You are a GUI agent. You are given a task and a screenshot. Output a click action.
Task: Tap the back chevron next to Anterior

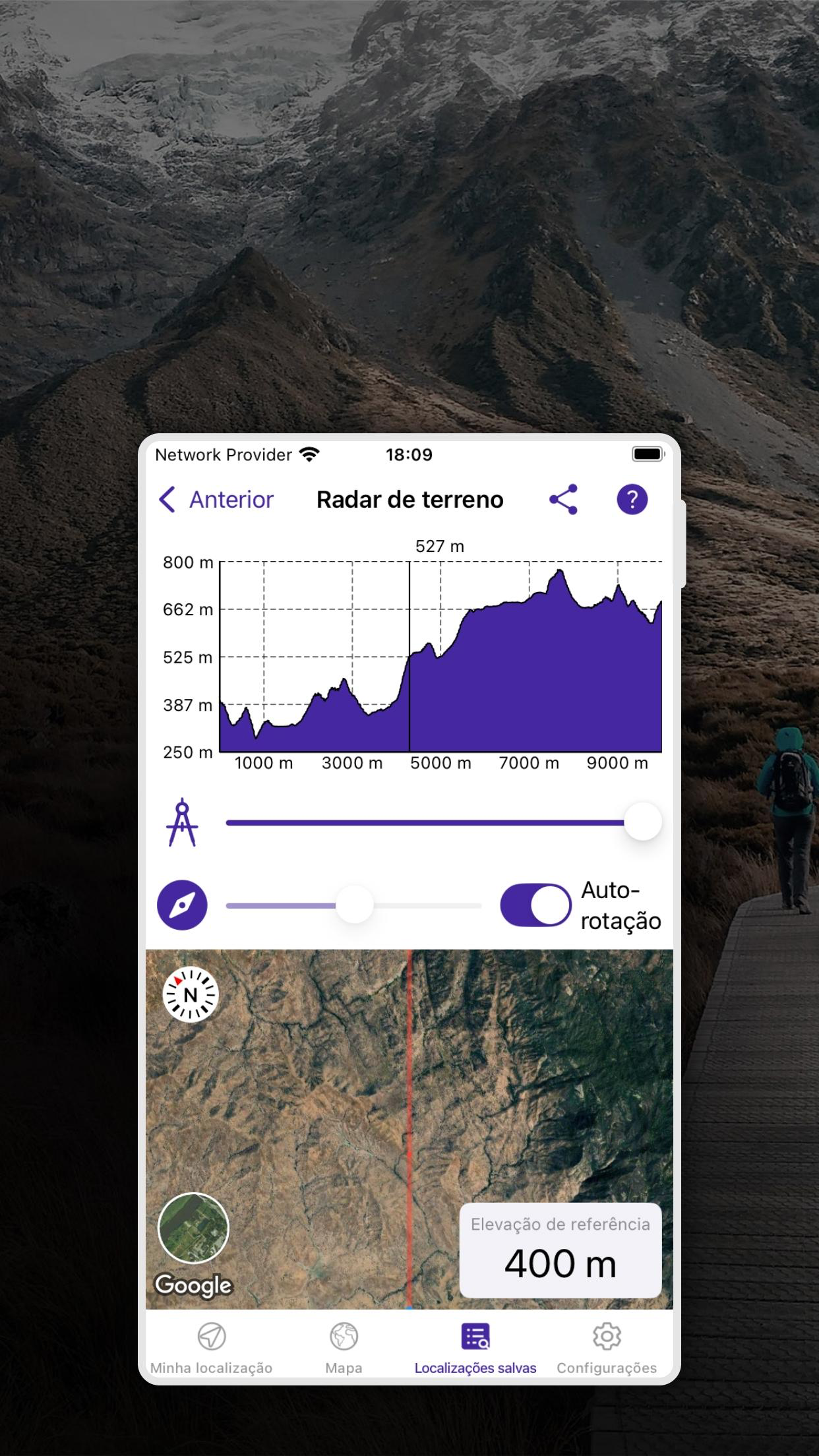pos(167,499)
